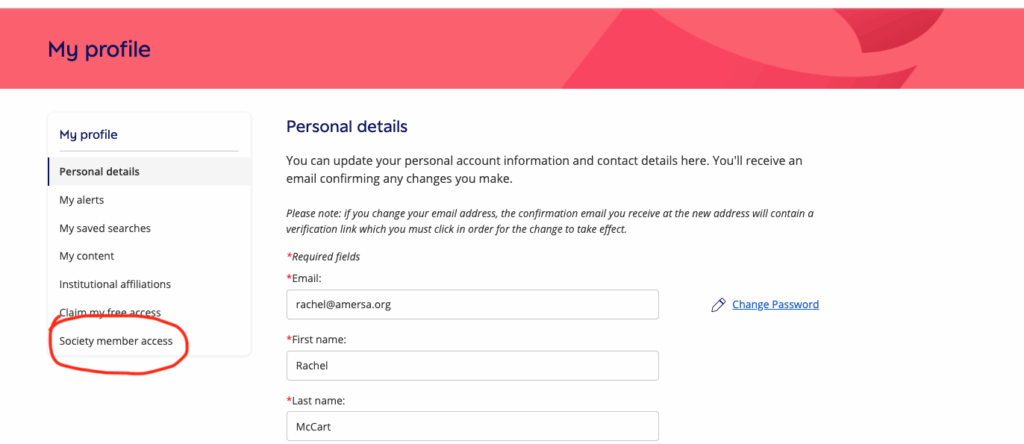This screenshot has height=444, width=1024.
Task: Open Claim my free access
Action: point(110,313)
